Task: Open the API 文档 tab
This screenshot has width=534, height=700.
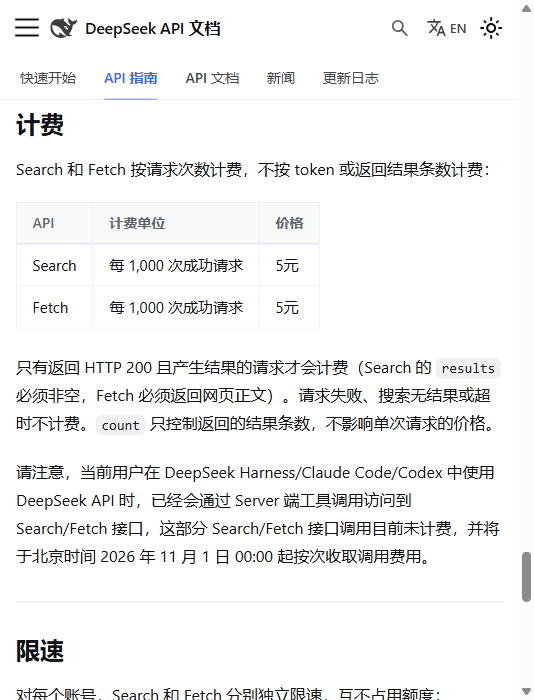Action: point(212,78)
